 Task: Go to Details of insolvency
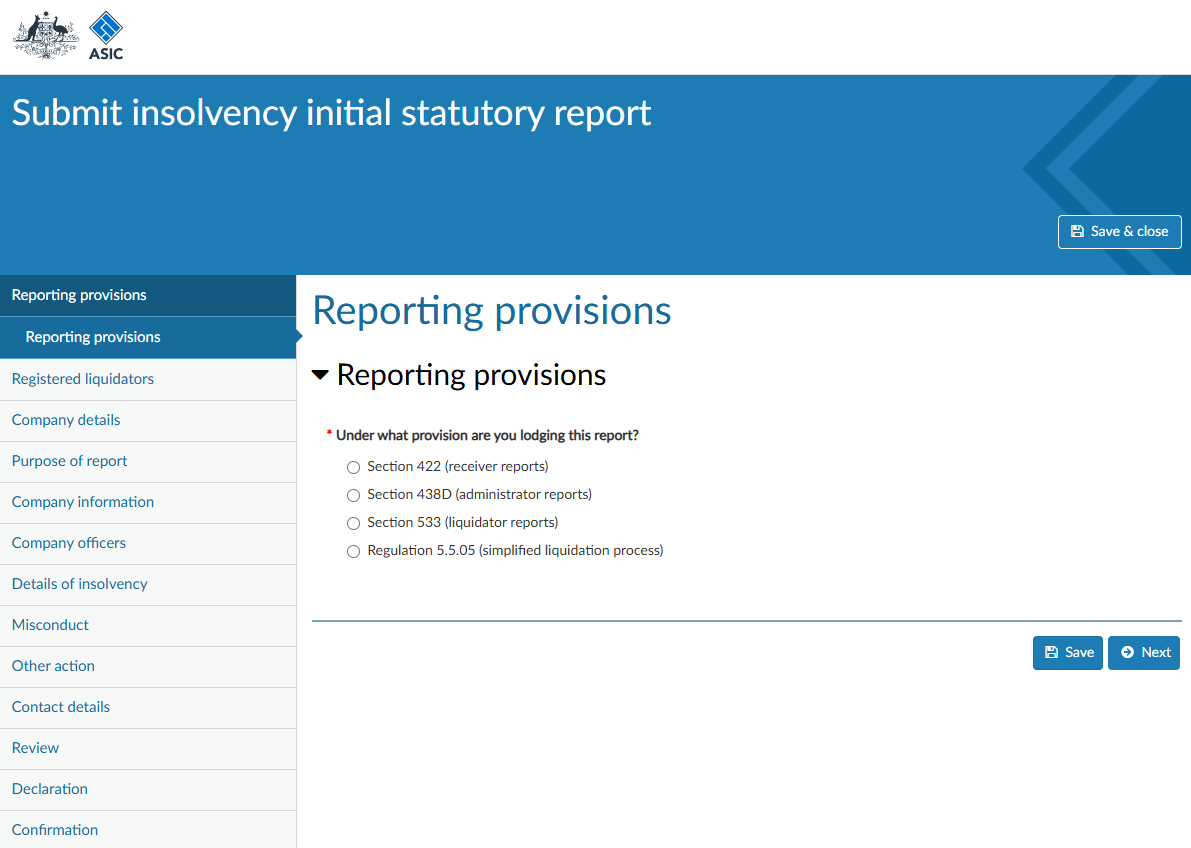click(148, 584)
